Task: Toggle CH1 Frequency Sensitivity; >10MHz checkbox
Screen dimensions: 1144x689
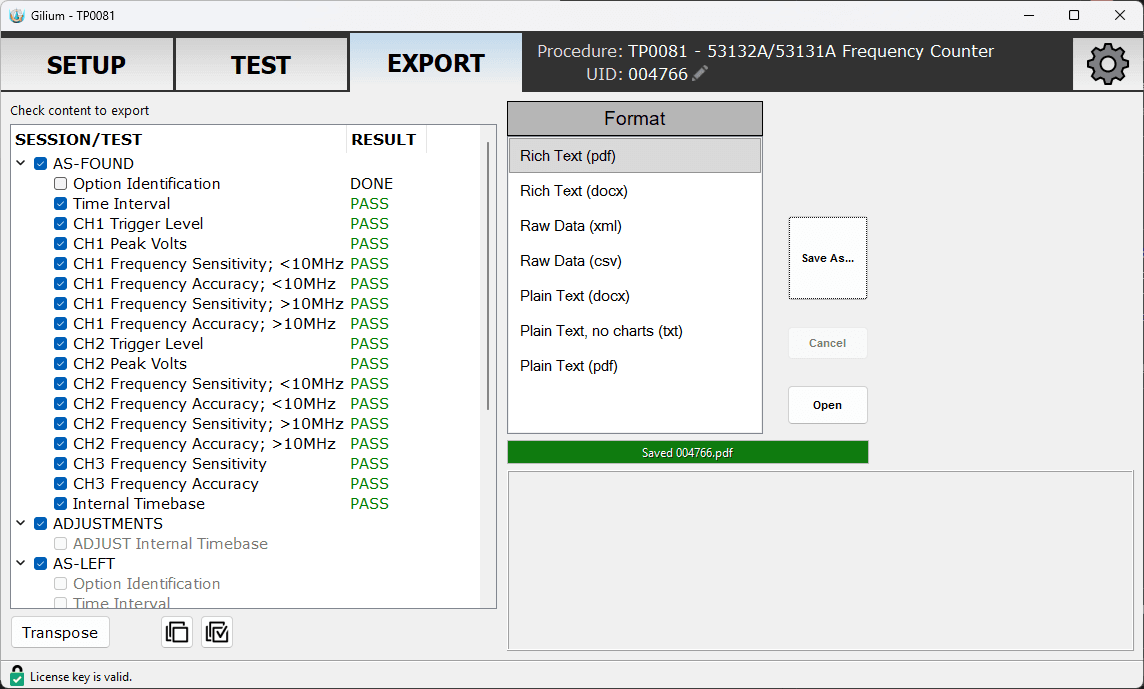Action: tap(61, 304)
